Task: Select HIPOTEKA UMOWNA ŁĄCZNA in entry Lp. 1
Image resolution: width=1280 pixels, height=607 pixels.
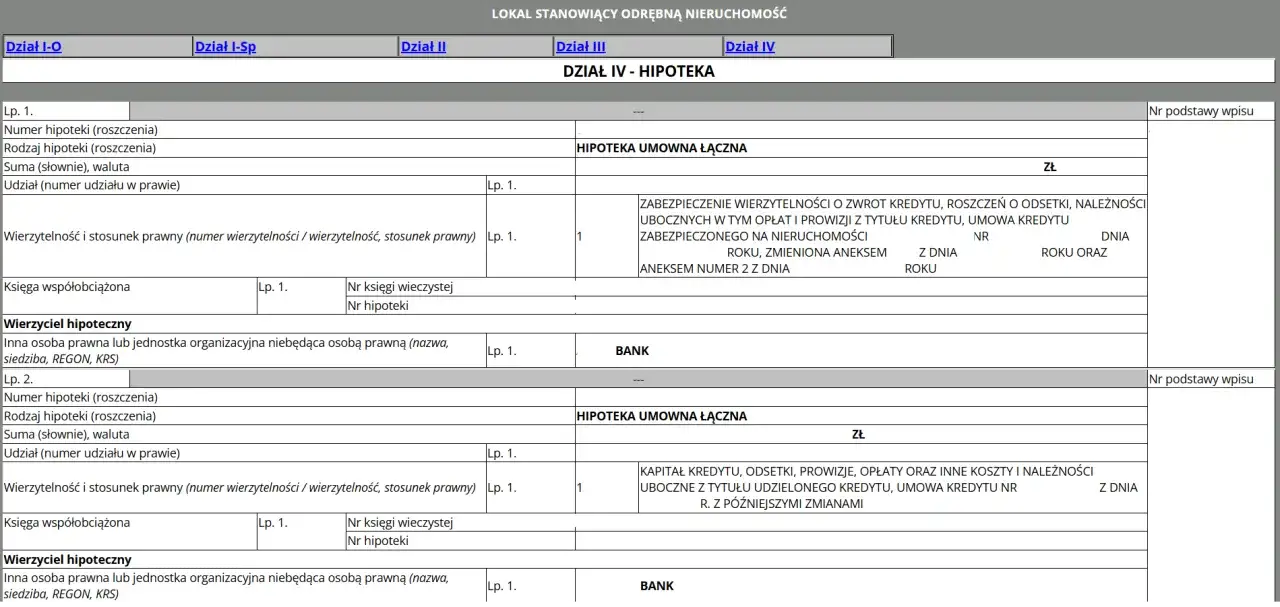Action: pyautogui.click(x=661, y=148)
